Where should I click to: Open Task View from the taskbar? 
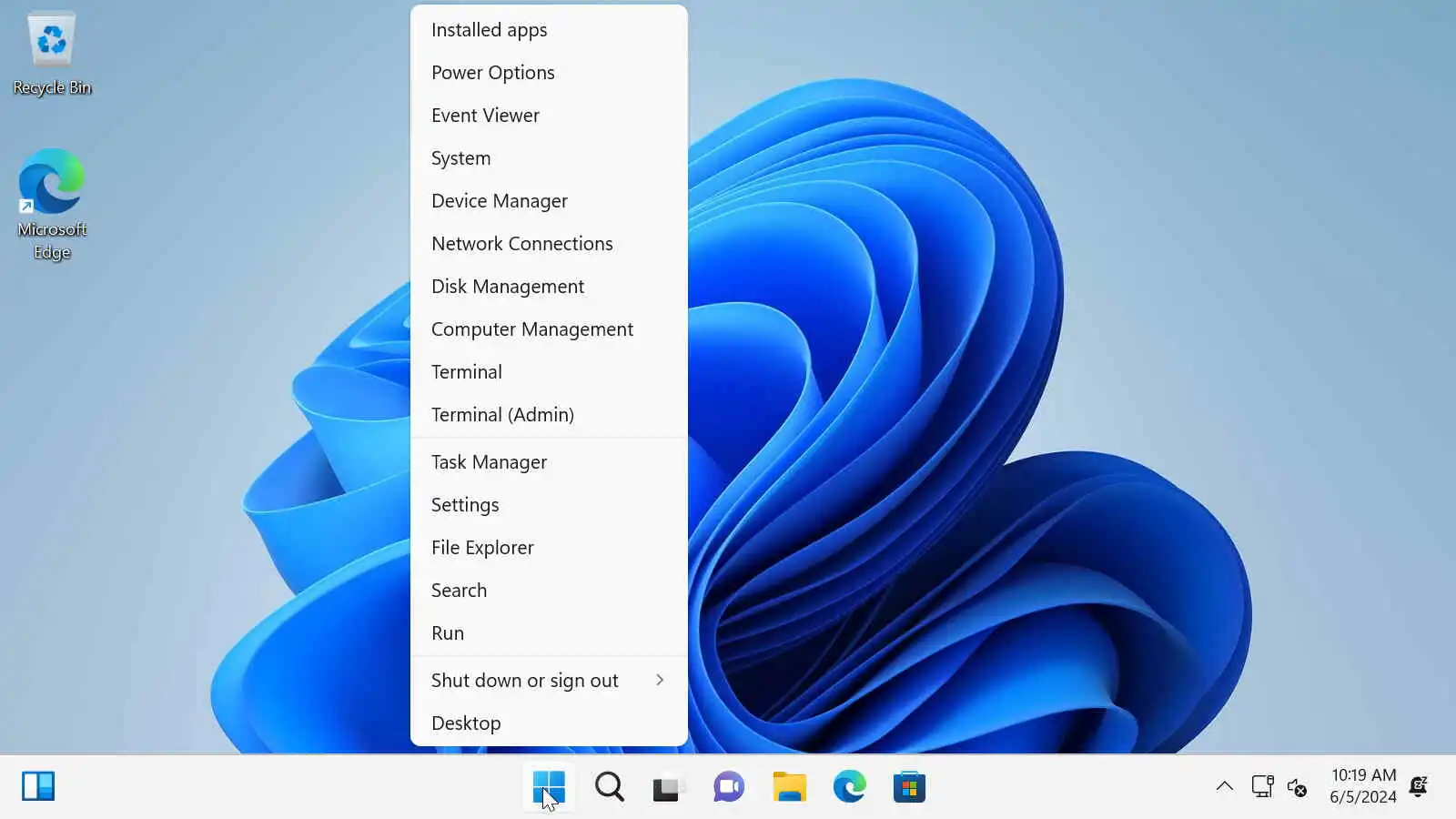coord(668,786)
